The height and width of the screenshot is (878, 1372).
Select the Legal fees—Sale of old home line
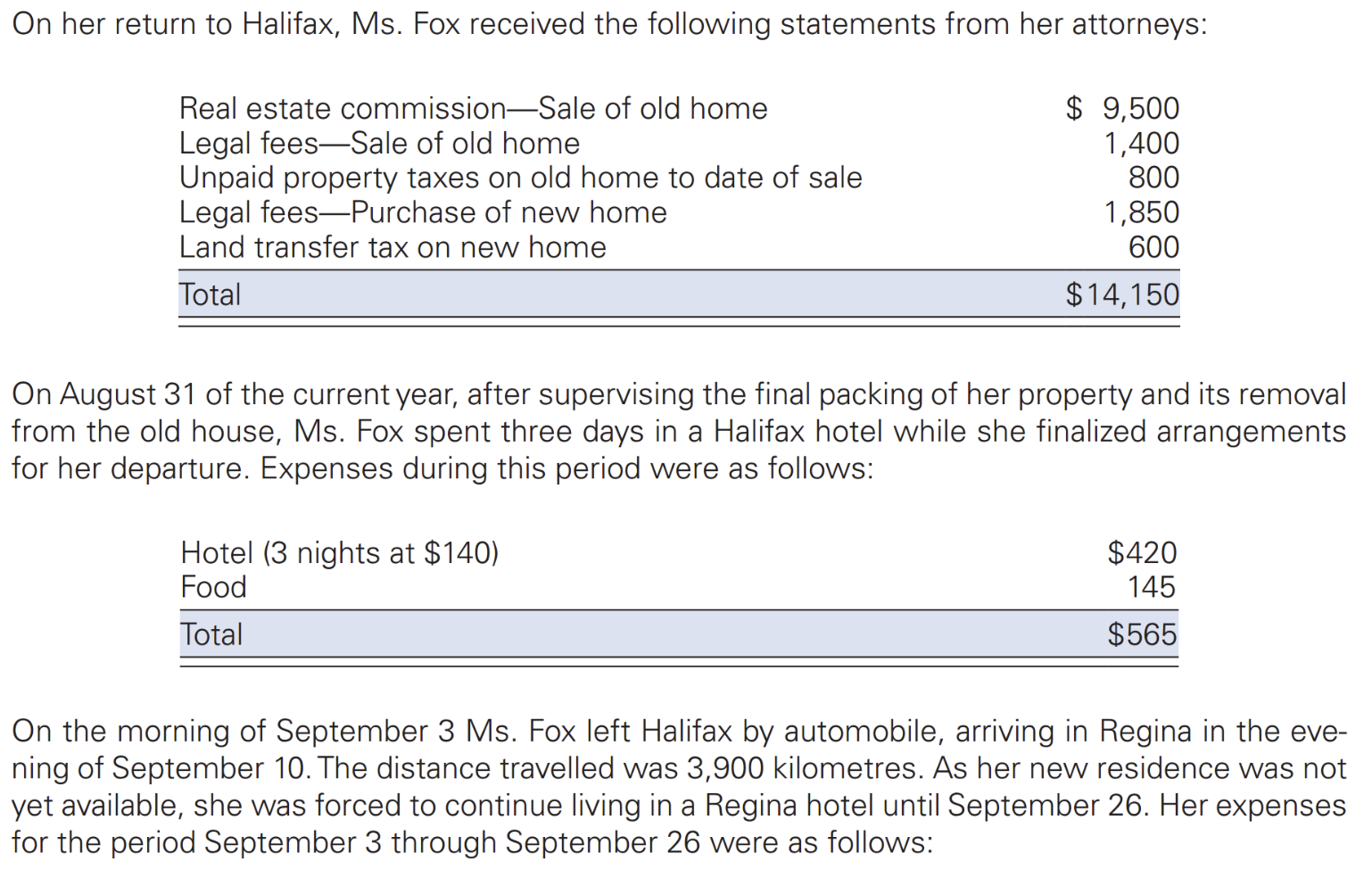click(x=379, y=144)
